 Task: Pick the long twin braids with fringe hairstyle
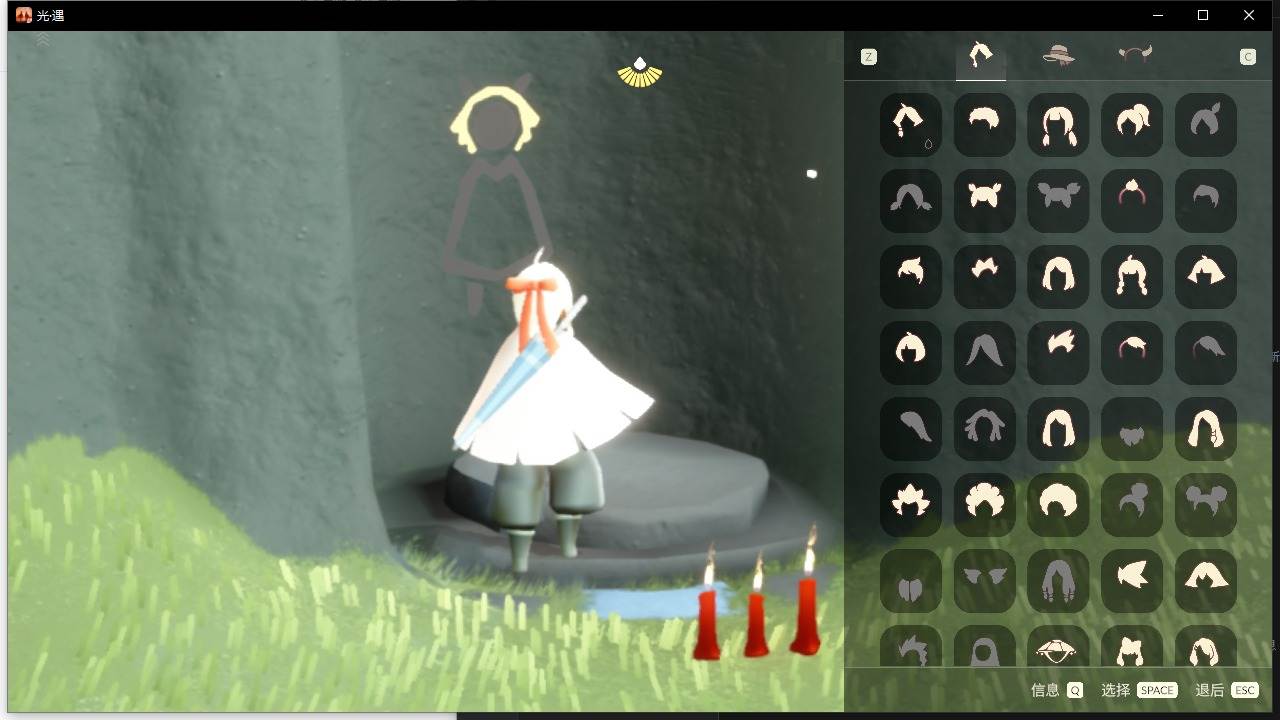click(x=1058, y=125)
